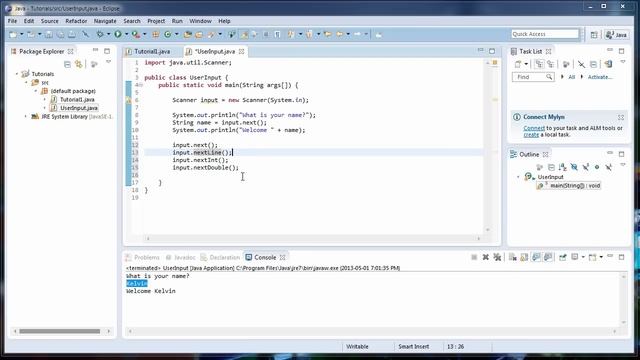Open Package Explorer view menu triangle
Viewport: 640px width, 360px height.
[x=108, y=62]
